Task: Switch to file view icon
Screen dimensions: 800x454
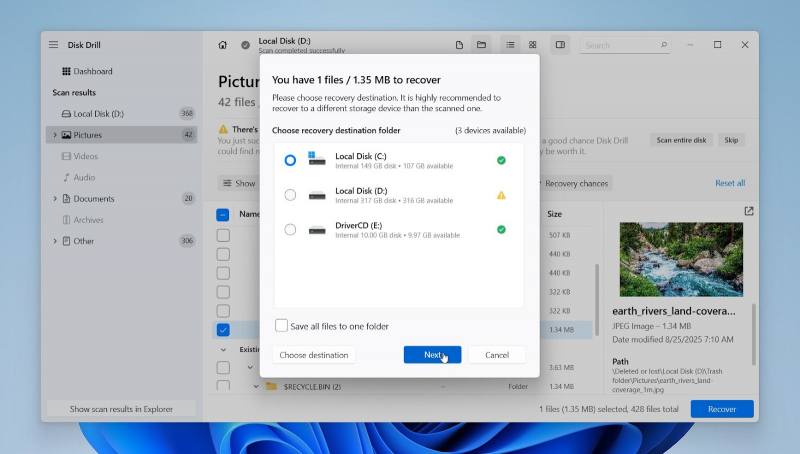Action: click(459, 45)
